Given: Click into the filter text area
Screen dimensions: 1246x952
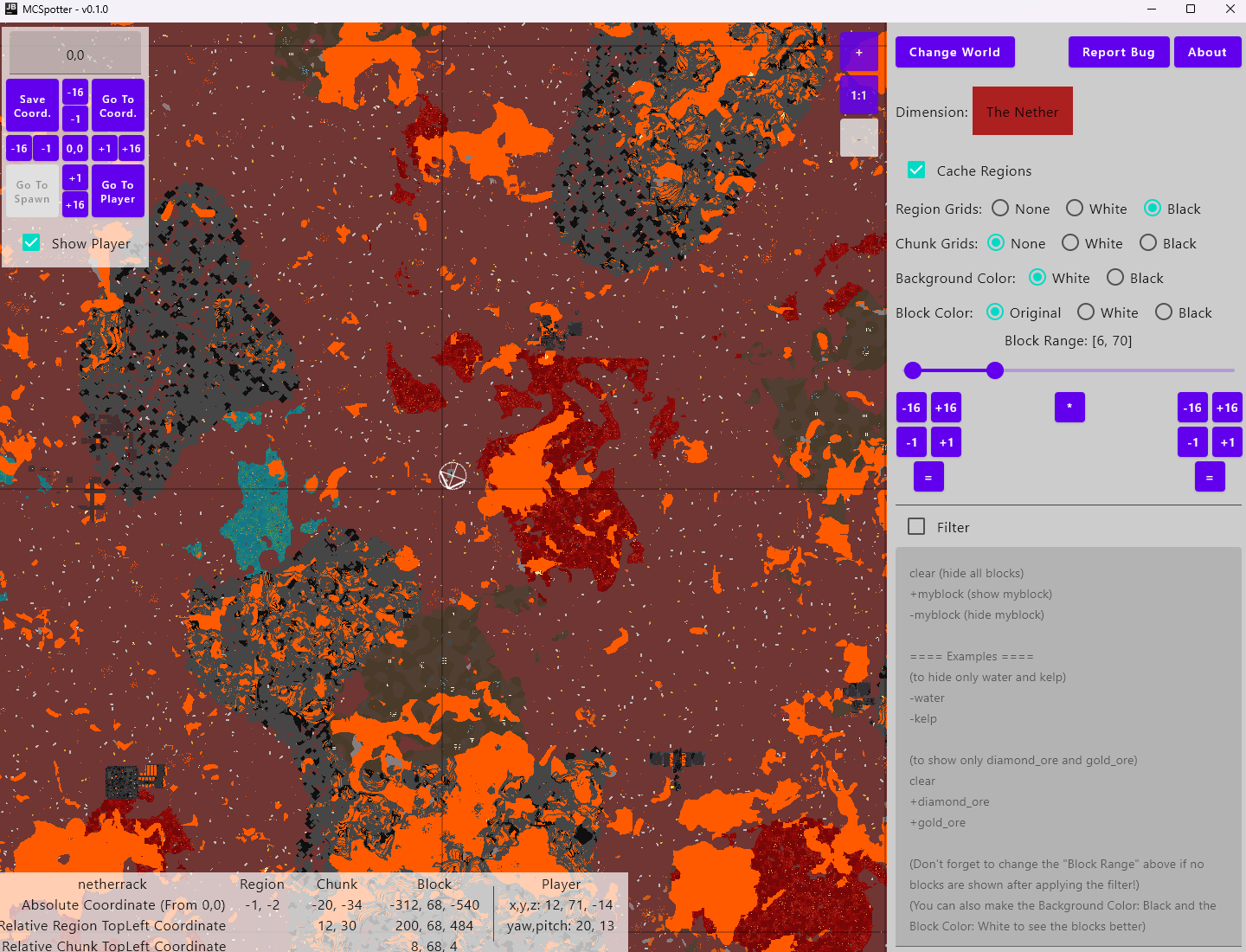Looking at the screenshot, I should [1069, 746].
